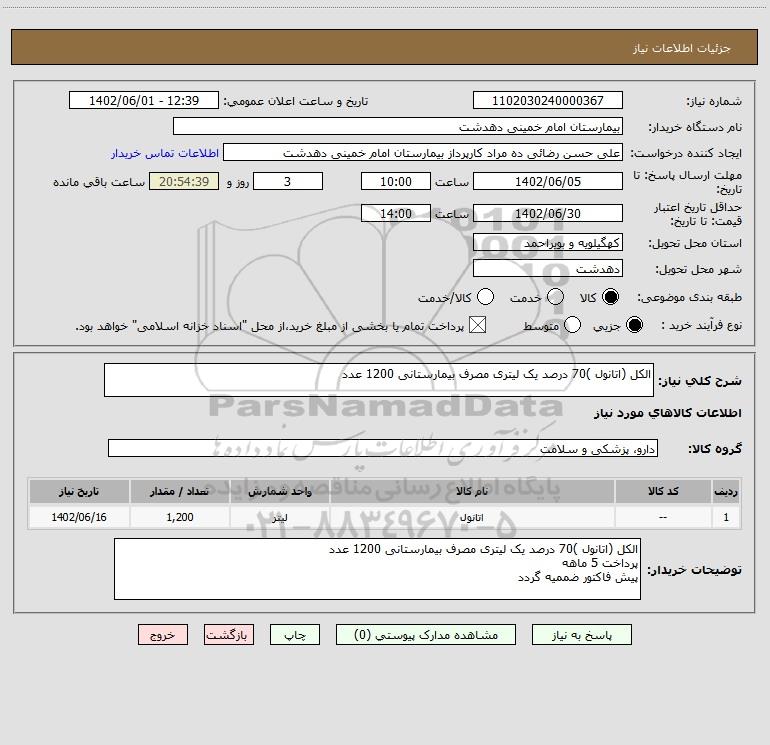
Task: Toggle the اسناد خزانه اسلامی payment checkbox
Action: [477, 325]
